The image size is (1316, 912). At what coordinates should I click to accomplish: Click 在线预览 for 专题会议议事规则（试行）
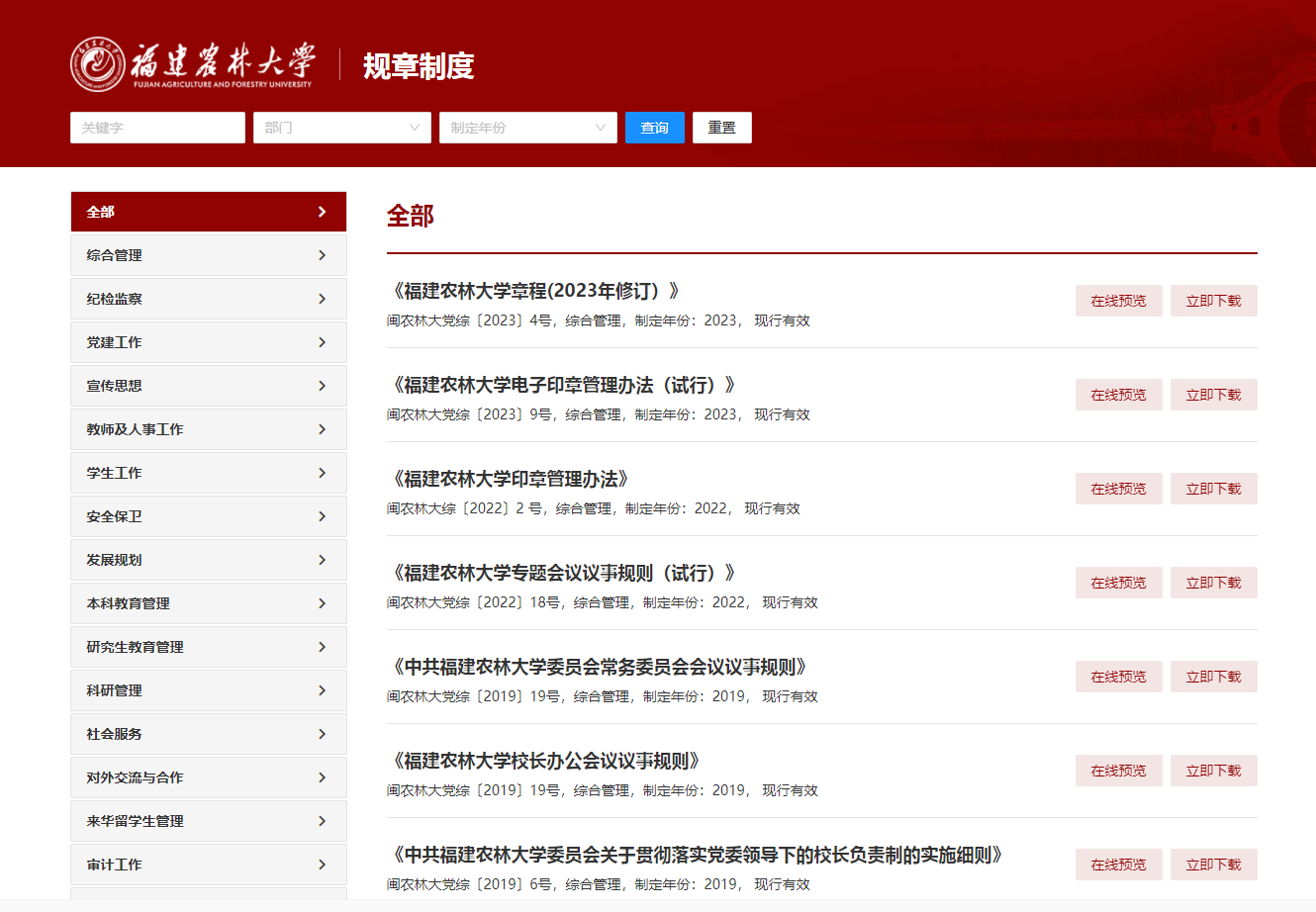tap(1119, 583)
